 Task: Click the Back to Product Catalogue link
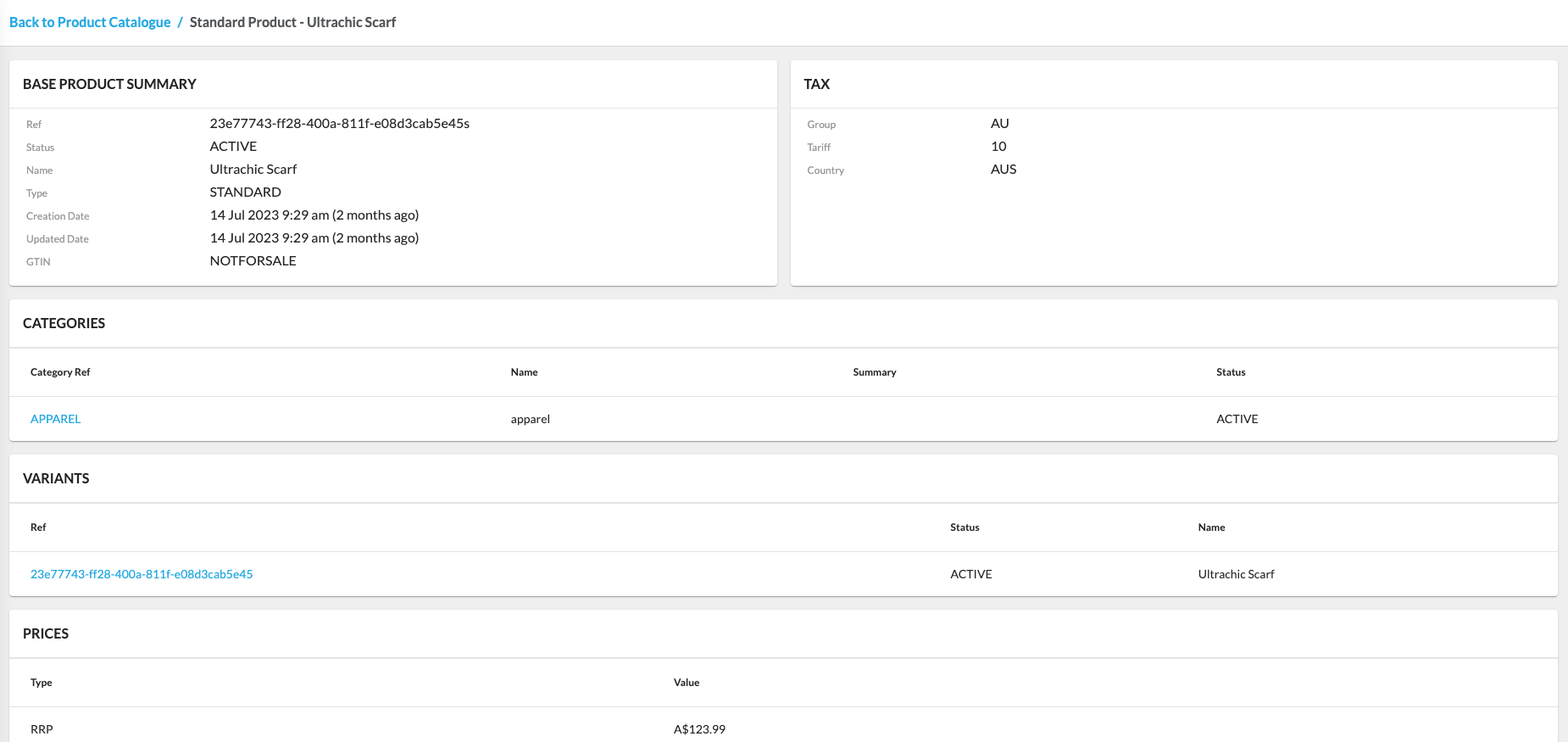[90, 22]
